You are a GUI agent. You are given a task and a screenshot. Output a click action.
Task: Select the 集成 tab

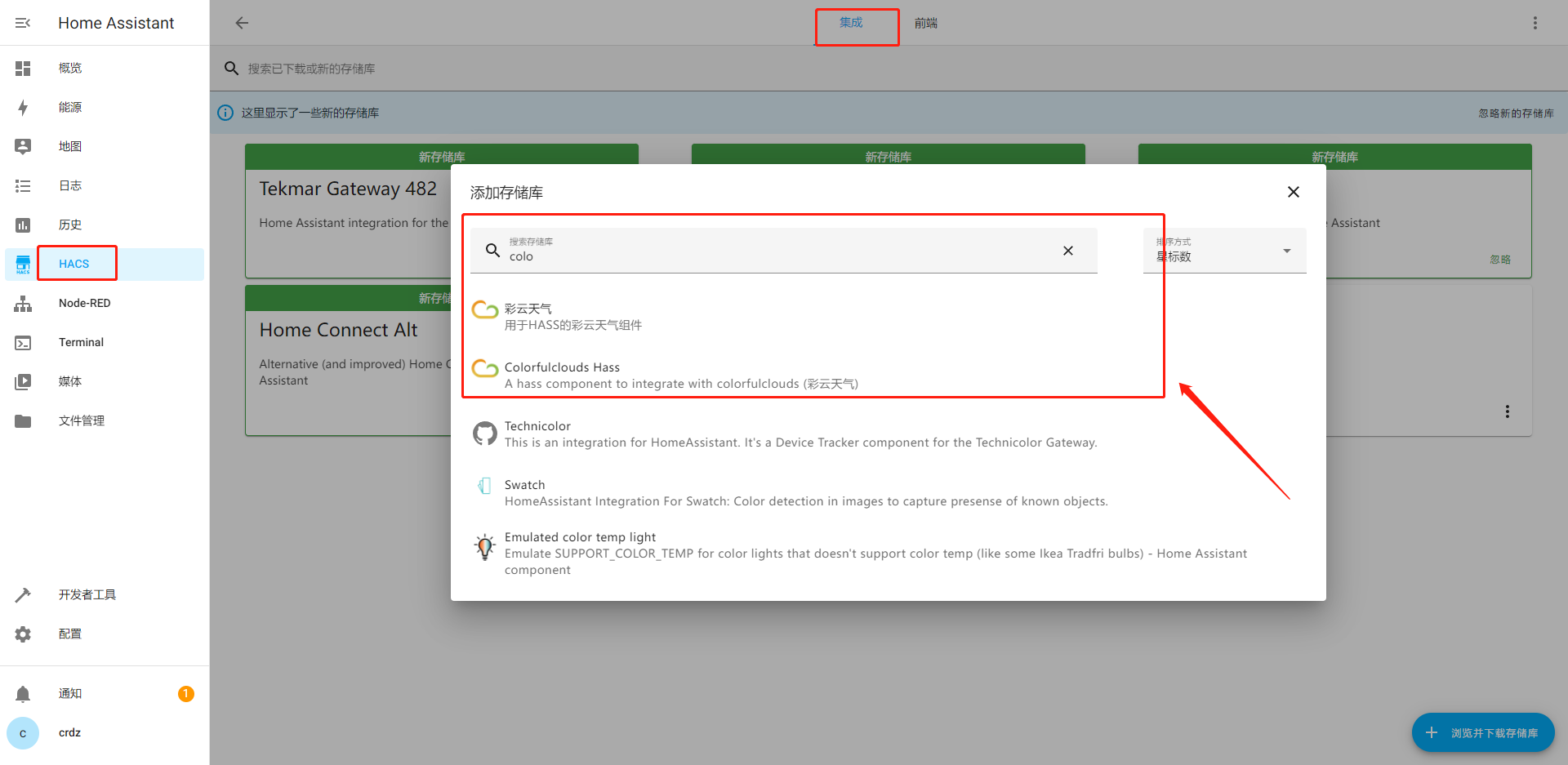pyautogui.click(x=851, y=23)
